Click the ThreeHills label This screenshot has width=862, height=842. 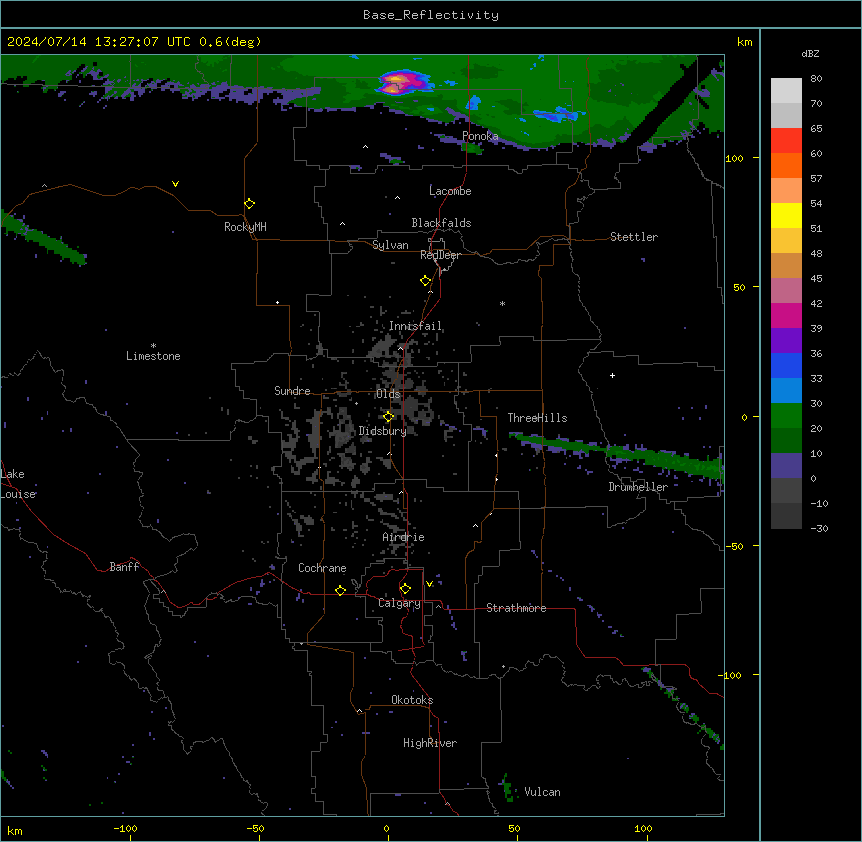tap(537, 418)
